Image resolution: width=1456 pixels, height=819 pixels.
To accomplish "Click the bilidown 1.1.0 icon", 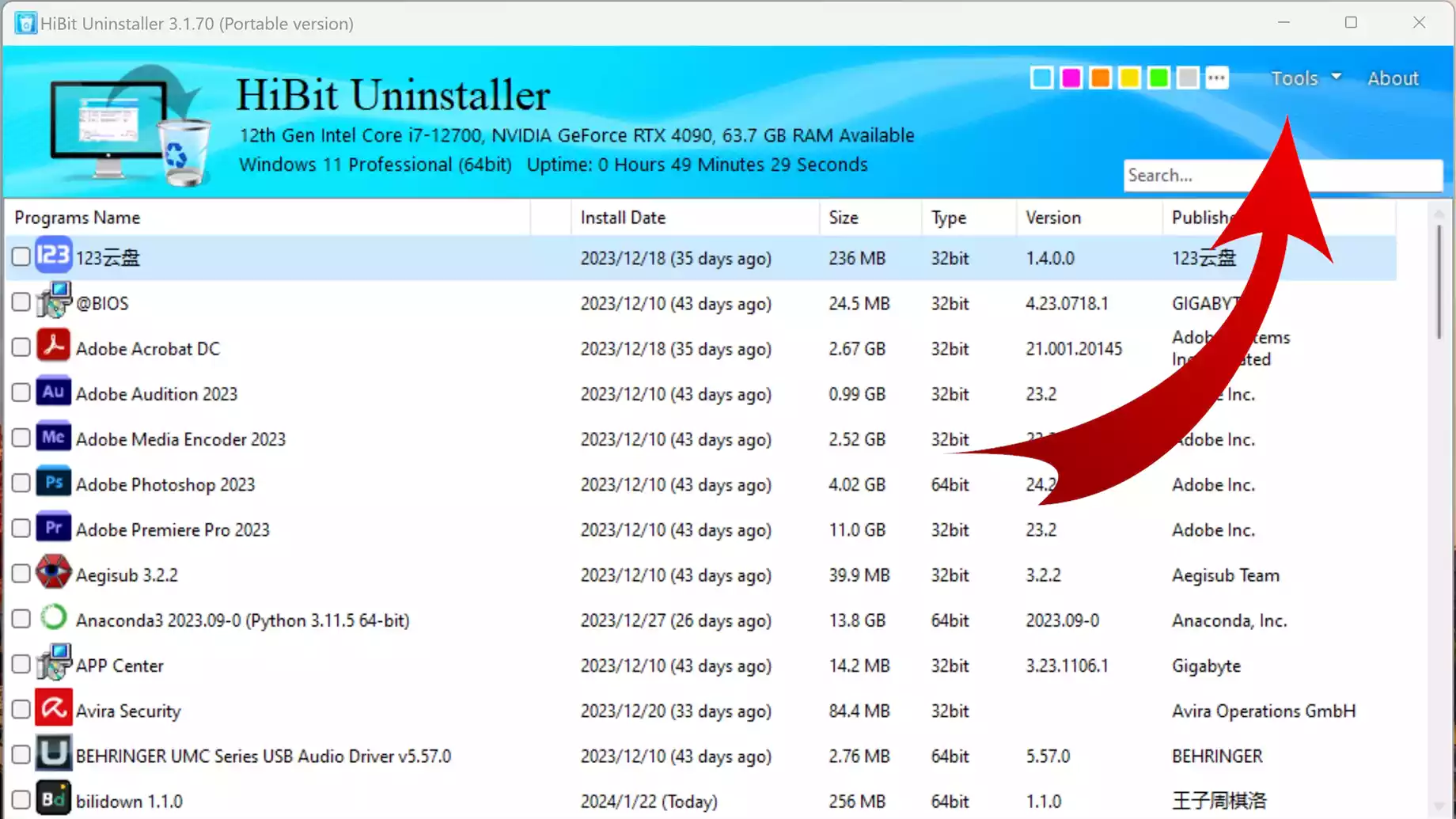I will (53, 800).
